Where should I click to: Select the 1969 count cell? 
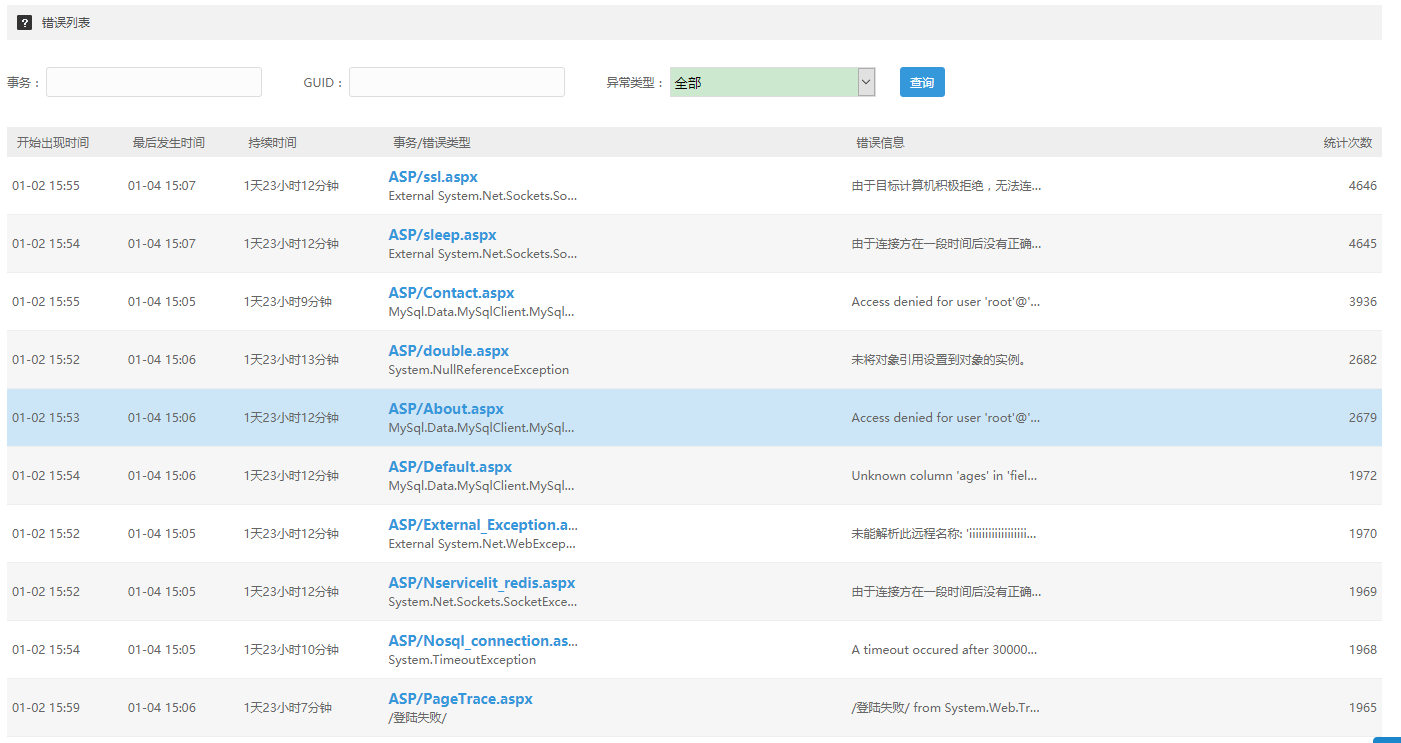[x=1362, y=592]
